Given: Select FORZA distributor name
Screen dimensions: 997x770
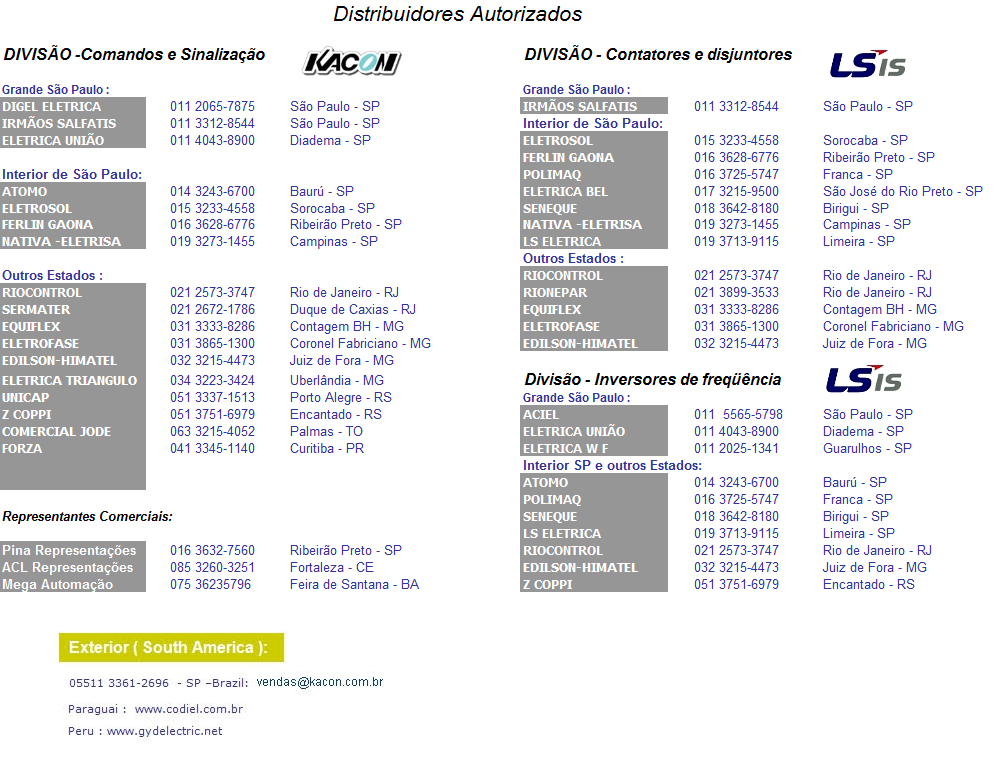Looking at the screenshot, I should 22,448.
